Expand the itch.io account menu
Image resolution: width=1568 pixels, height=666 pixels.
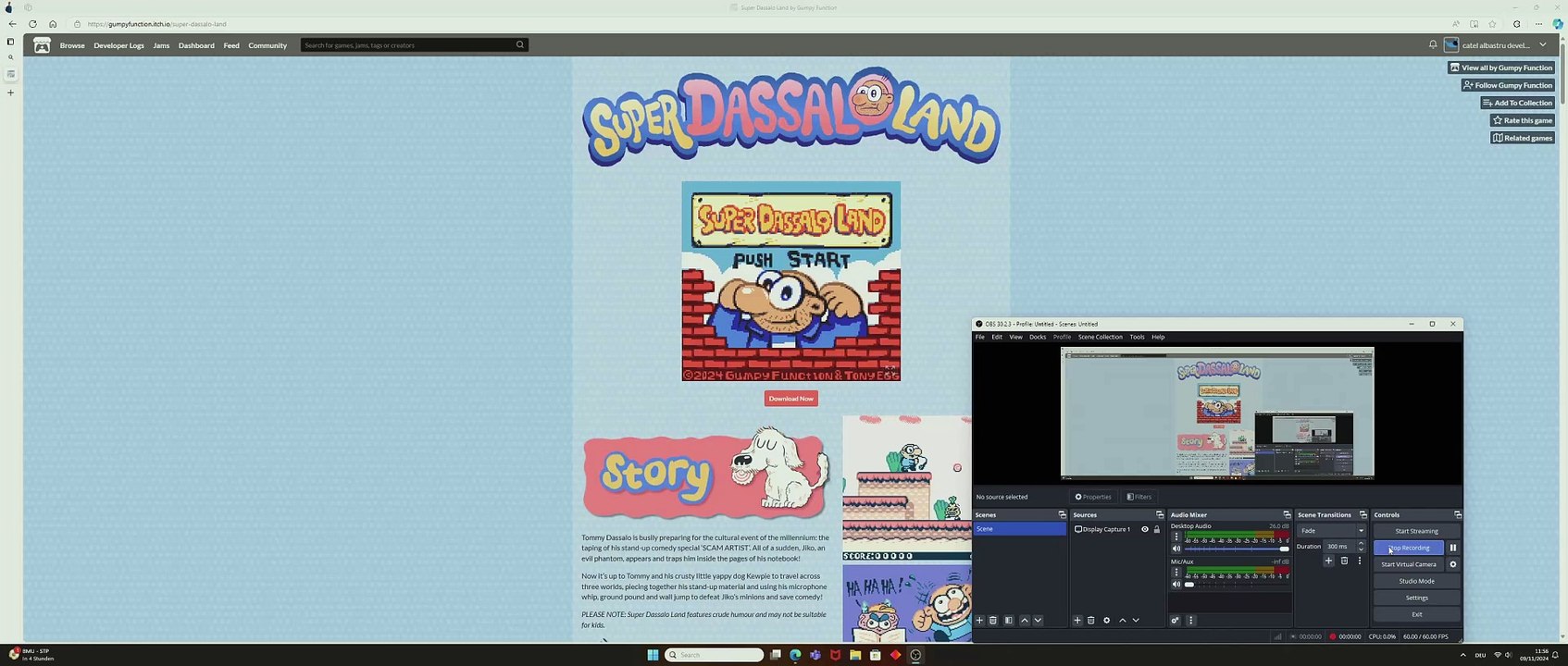click(1543, 44)
